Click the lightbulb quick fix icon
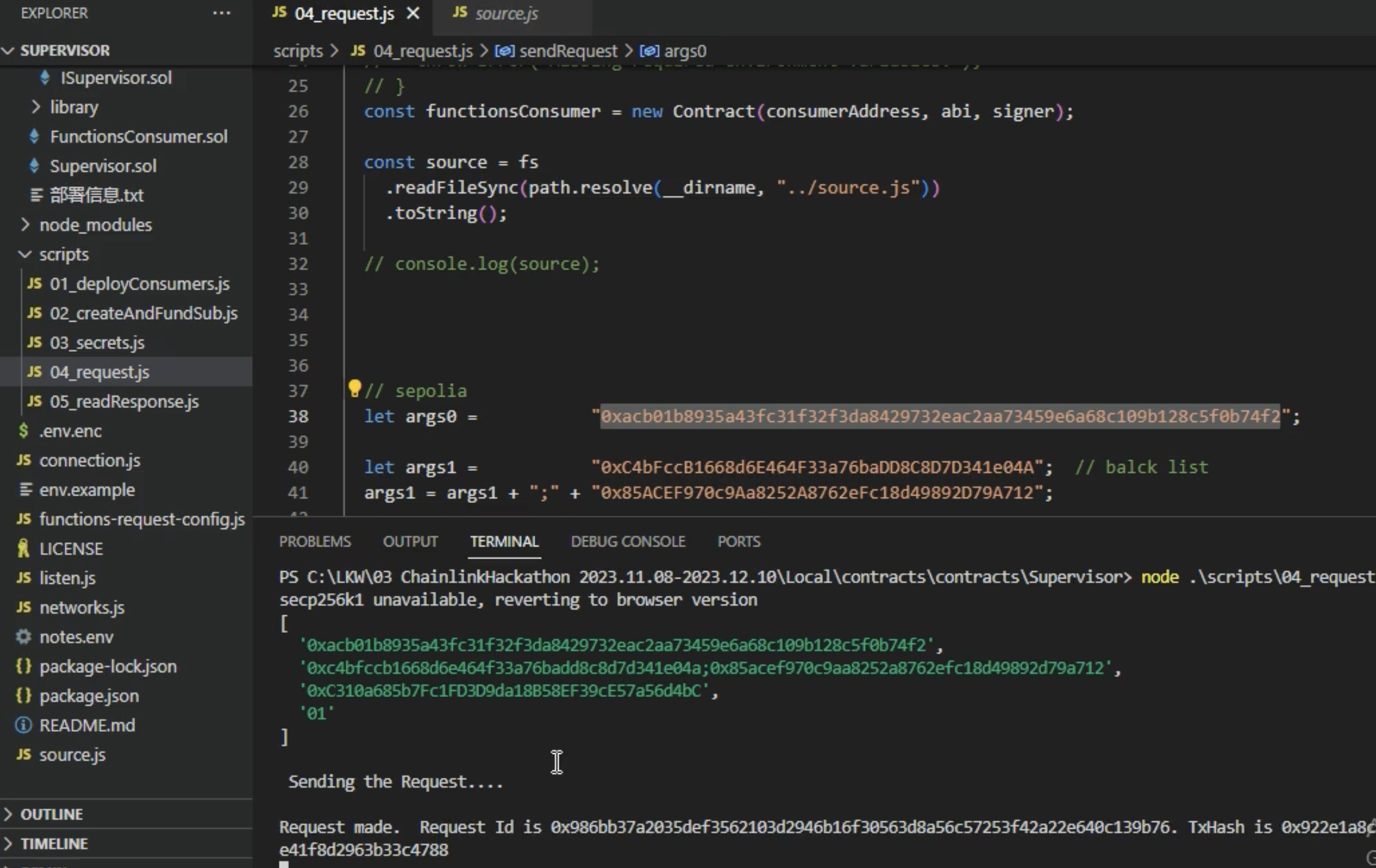Image resolution: width=1376 pixels, height=868 pixels. click(x=354, y=387)
